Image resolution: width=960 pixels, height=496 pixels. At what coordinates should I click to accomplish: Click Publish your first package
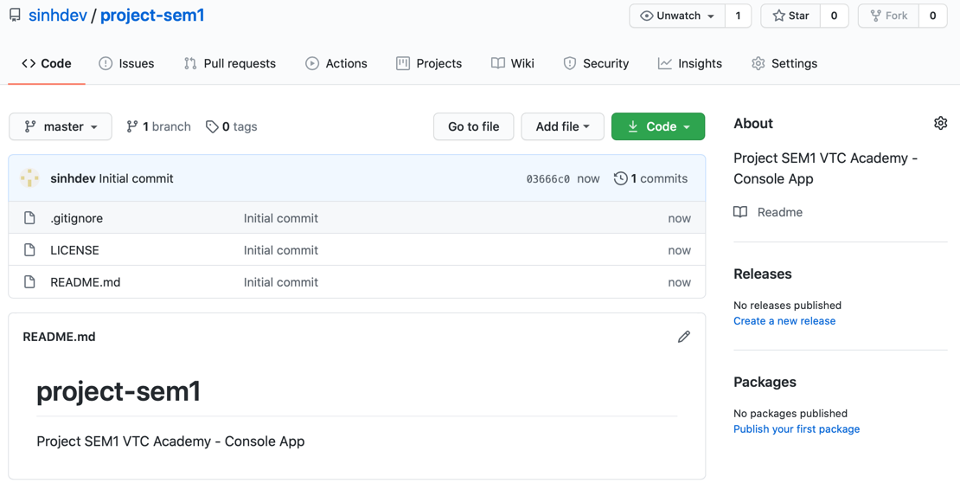pyautogui.click(x=797, y=429)
